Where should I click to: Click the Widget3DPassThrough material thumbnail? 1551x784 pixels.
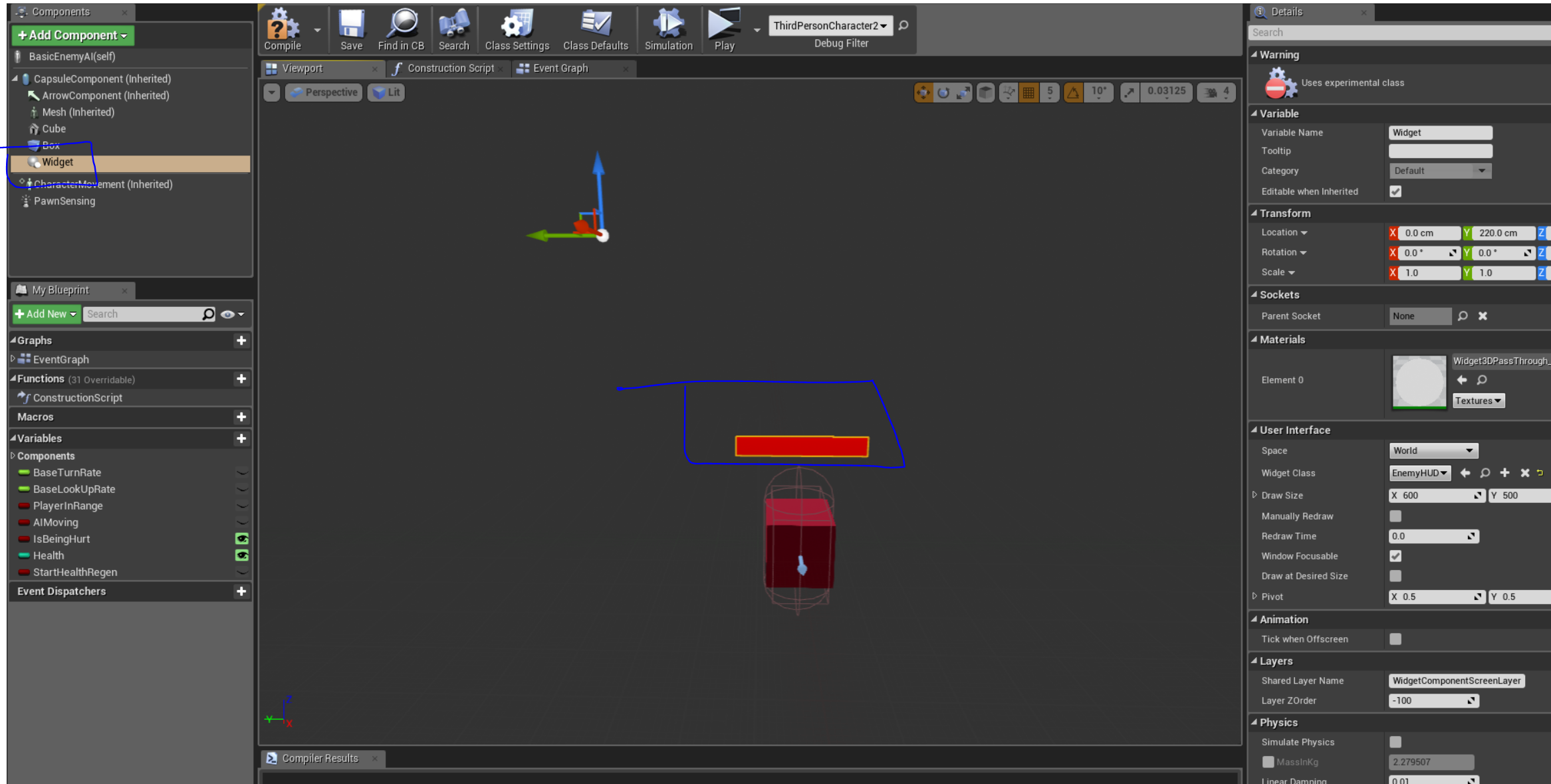1419,381
